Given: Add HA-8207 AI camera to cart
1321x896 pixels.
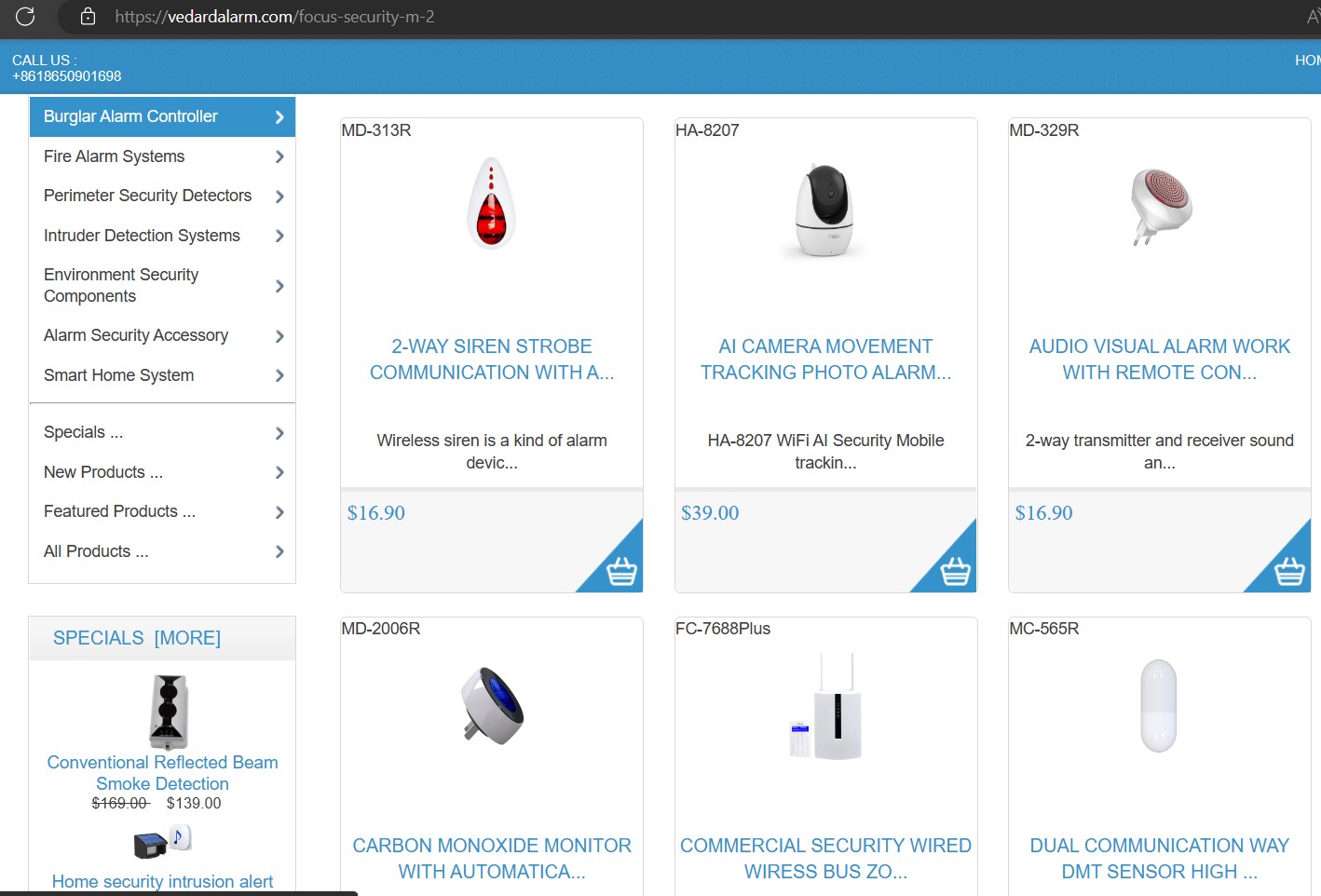Looking at the screenshot, I should (x=954, y=570).
